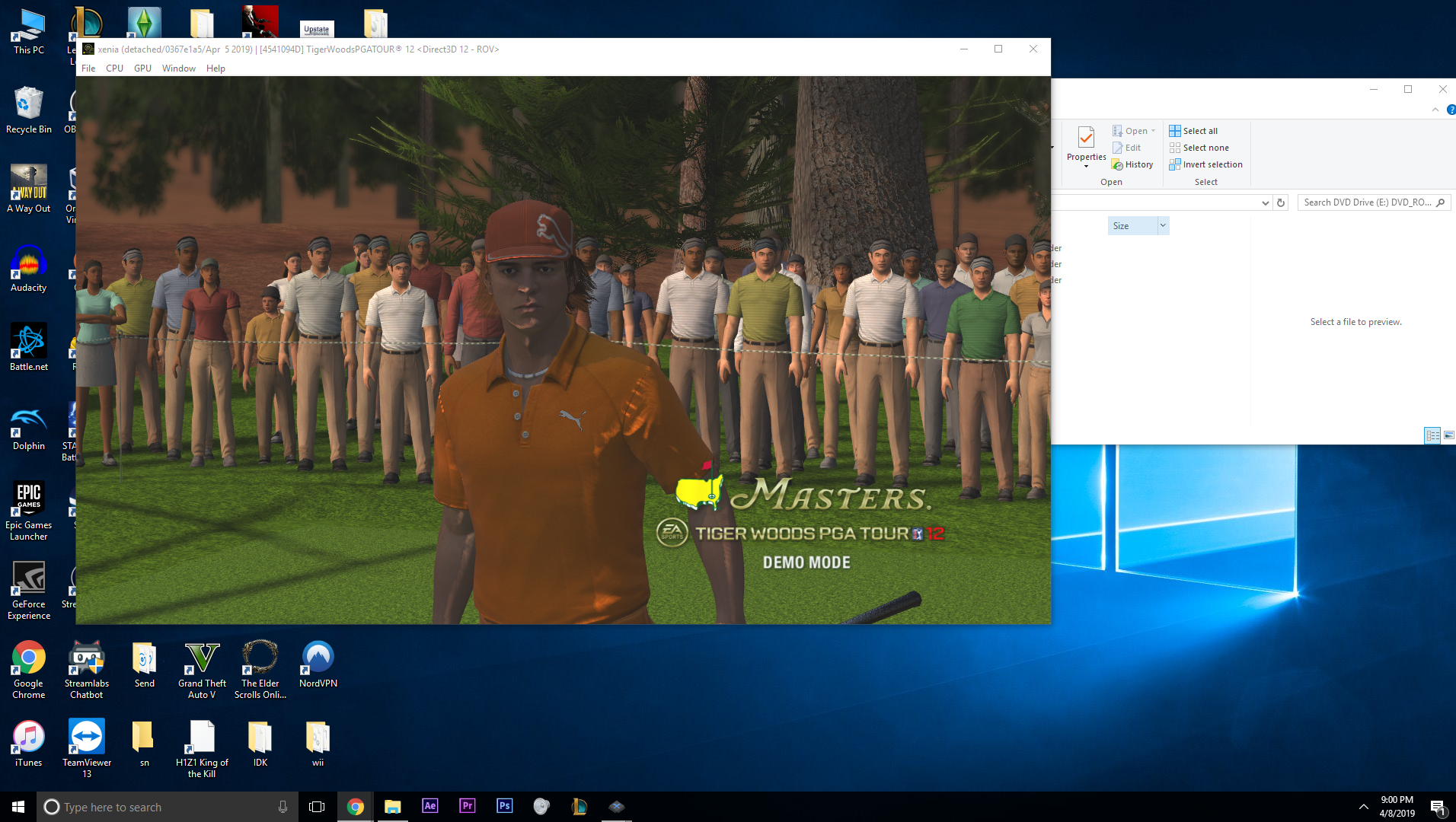Select the sn folder icon
This screenshot has height=822, width=1456.
(145, 744)
